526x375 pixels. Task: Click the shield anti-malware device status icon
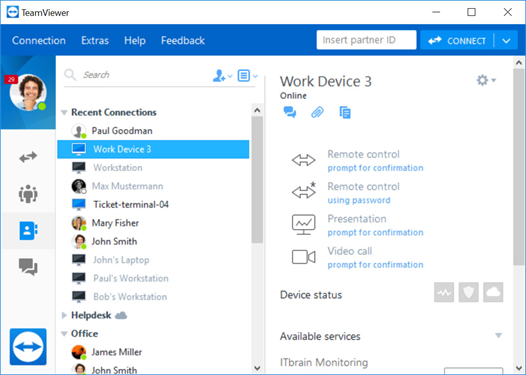point(468,292)
